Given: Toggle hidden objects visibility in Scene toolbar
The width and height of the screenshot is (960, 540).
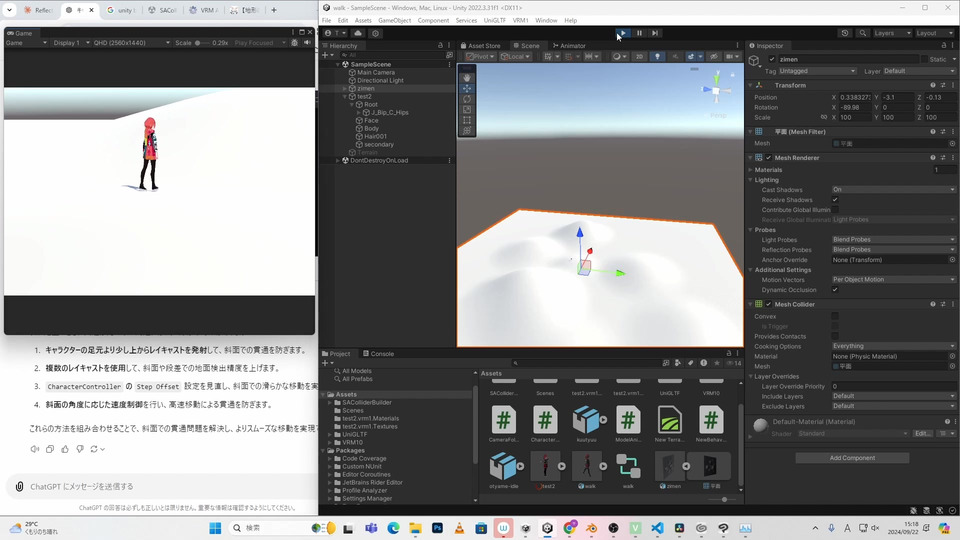Looking at the screenshot, I should point(713,56).
